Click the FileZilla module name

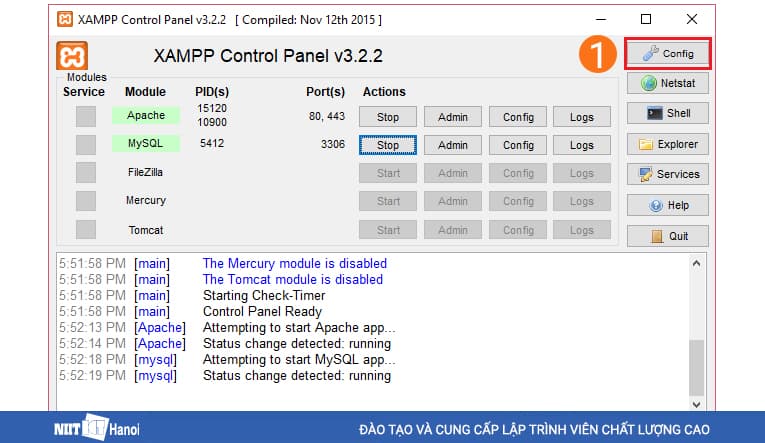click(x=145, y=172)
